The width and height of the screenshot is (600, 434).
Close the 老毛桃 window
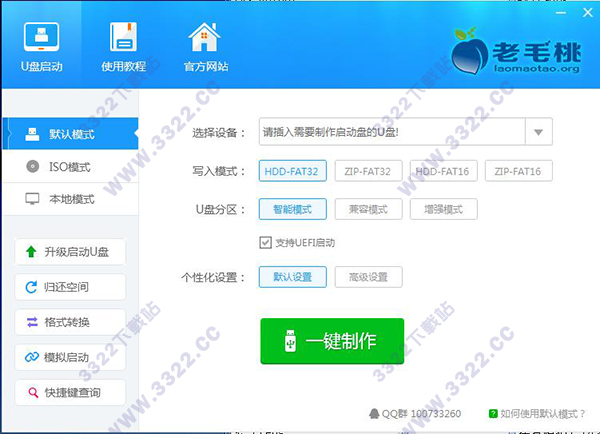tap(588, 13)
